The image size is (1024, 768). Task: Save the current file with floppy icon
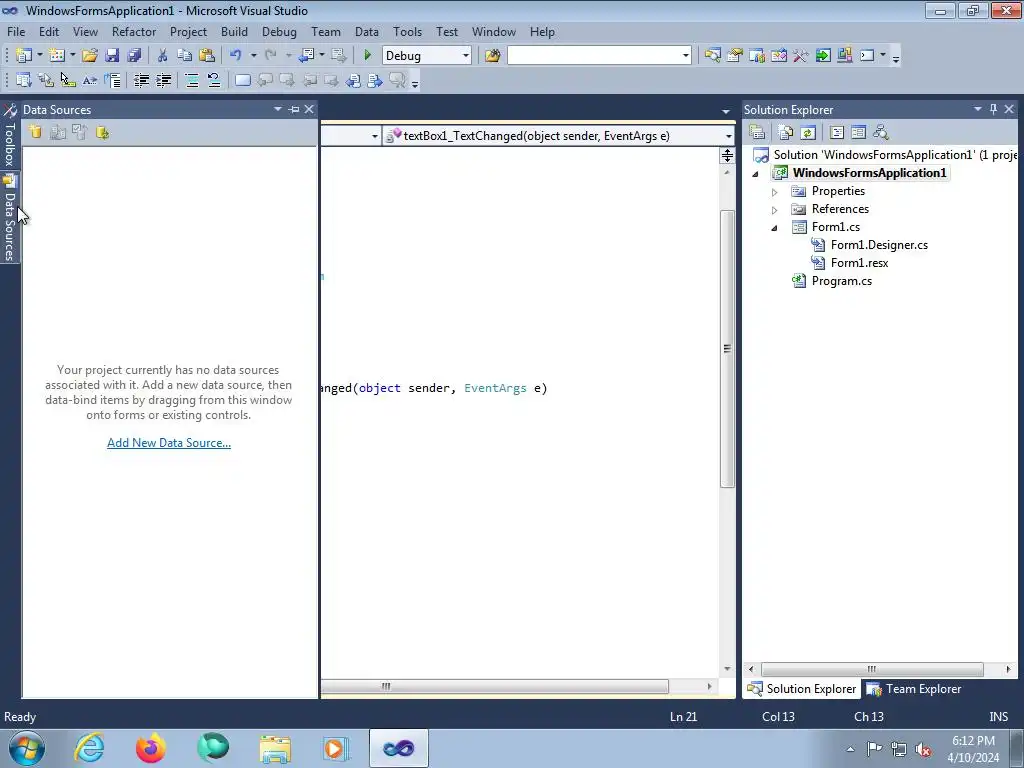click(x=112, y=56)
